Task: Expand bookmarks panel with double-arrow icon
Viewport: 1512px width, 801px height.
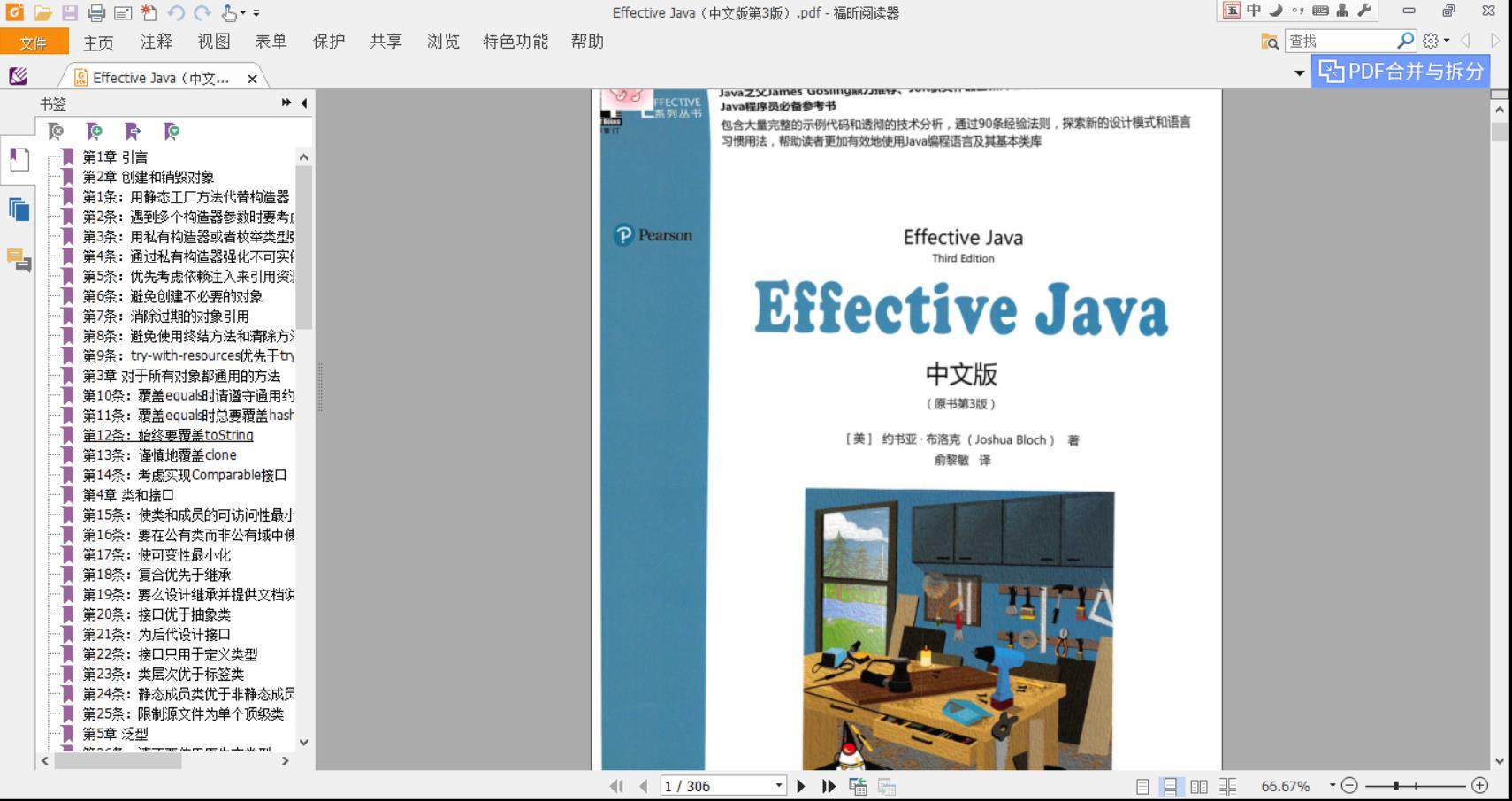Action: [x=286, y=103]
